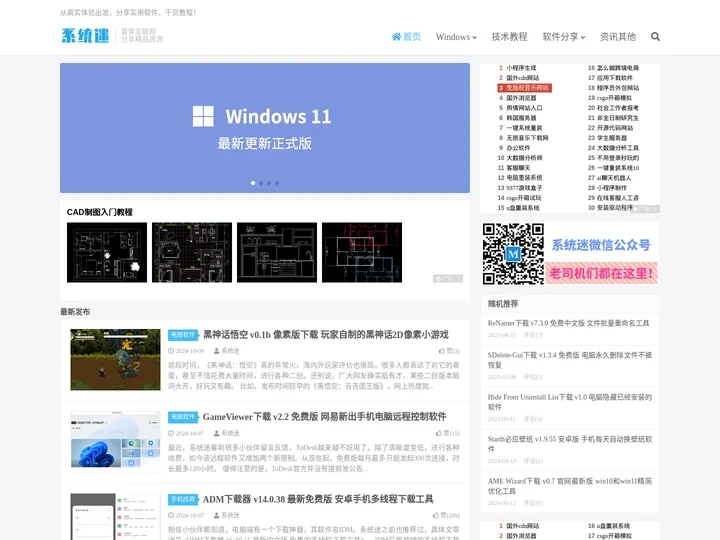Click ad list item 社会工作者报考
The width and height of the screenshot is (720, 540).
tap(618, 108)
